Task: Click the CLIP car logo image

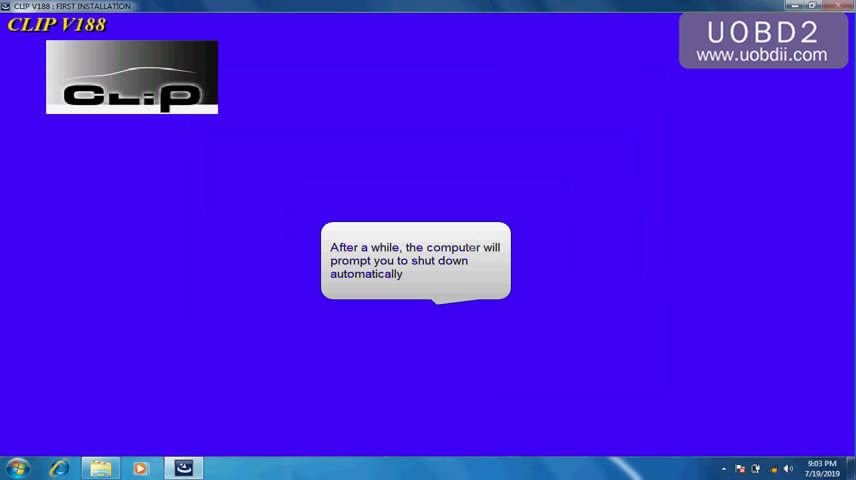Action: 131,77
